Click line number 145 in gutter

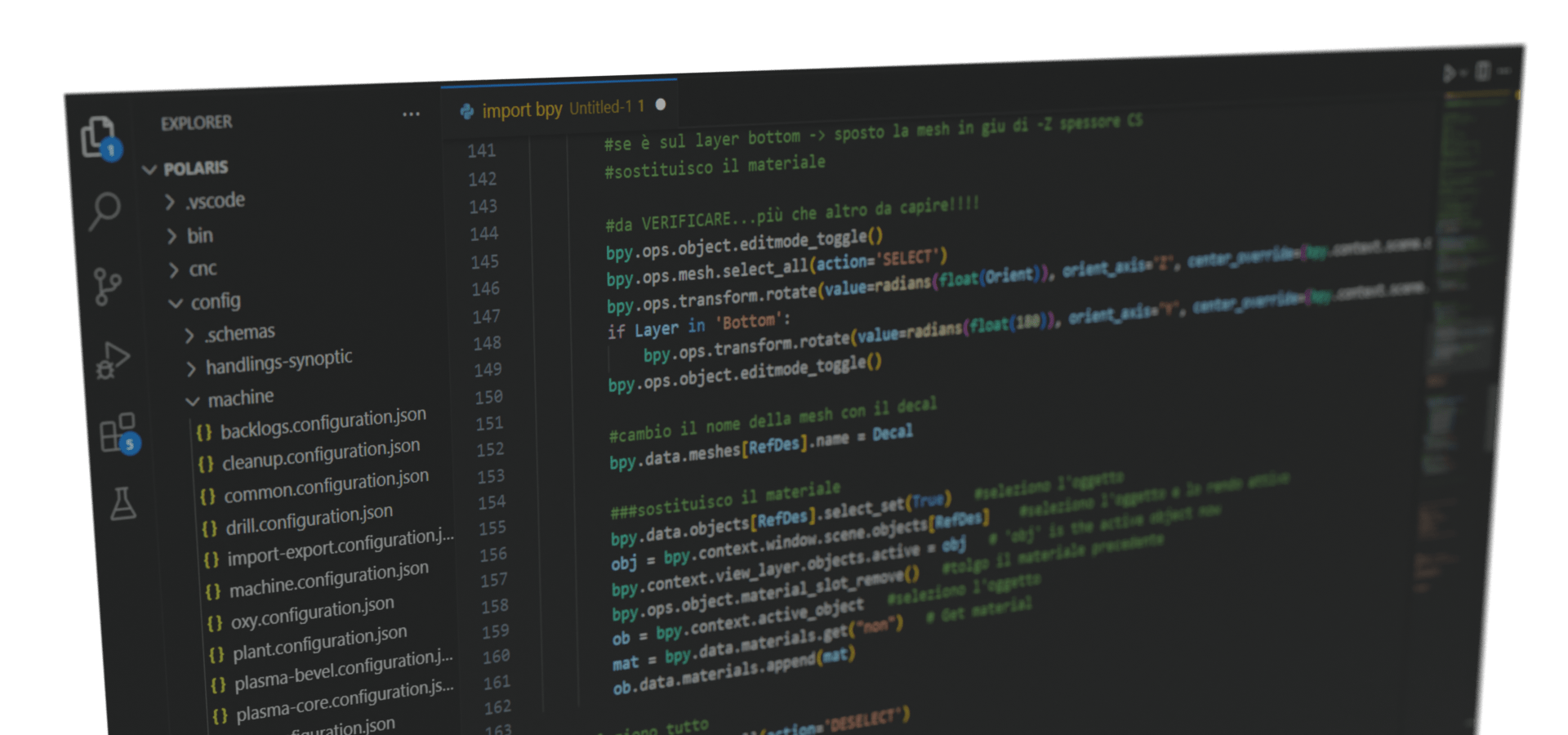(x=484, y=262)
